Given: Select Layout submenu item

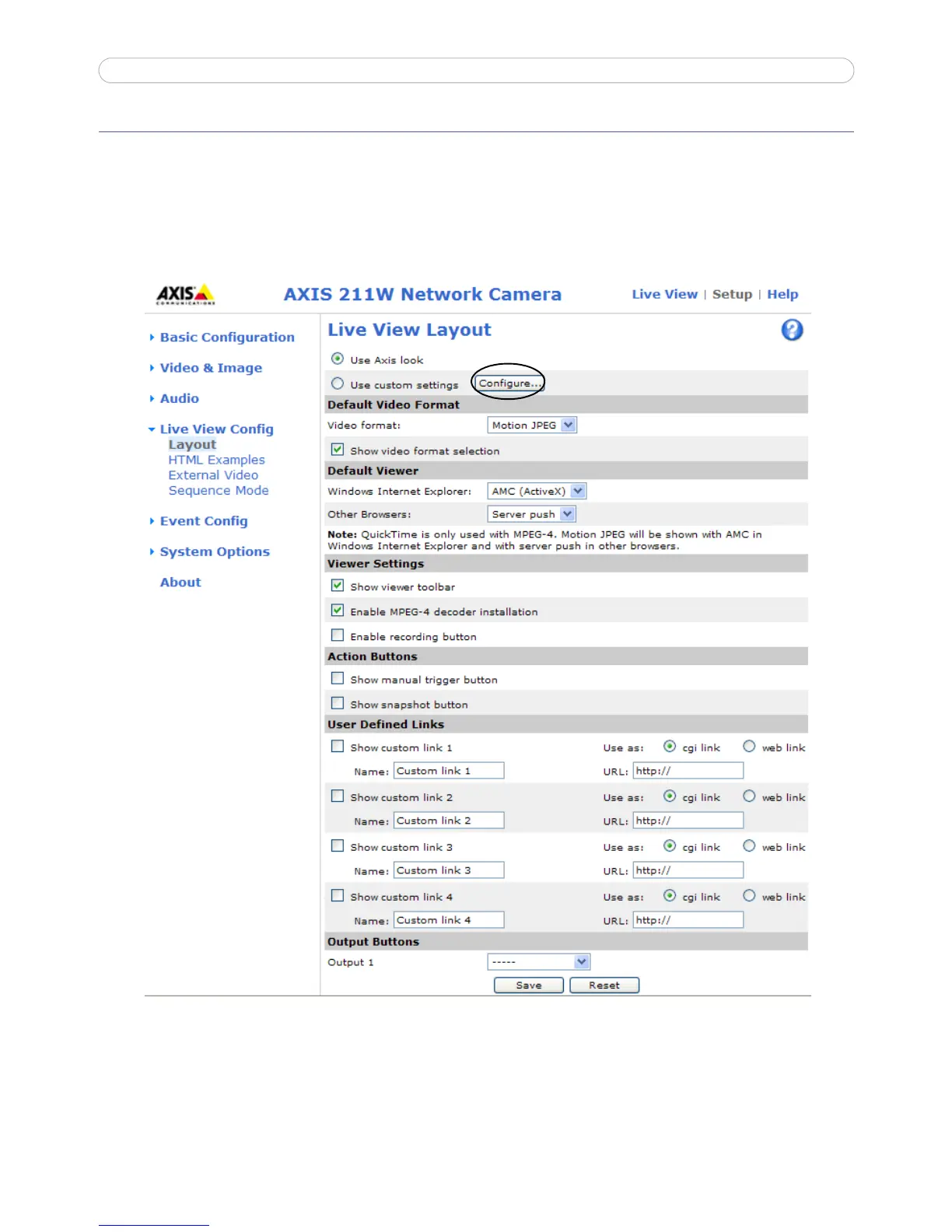Looking at the screenshot, I should (192, 445).
